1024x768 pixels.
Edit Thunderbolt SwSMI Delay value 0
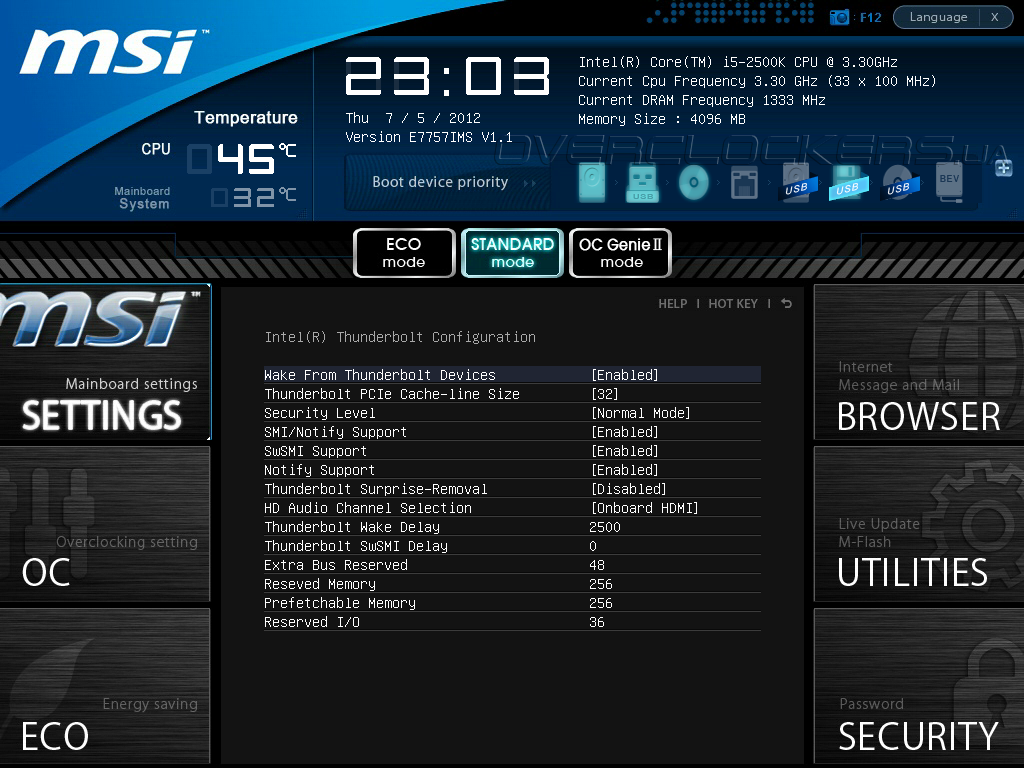(593, 546)
